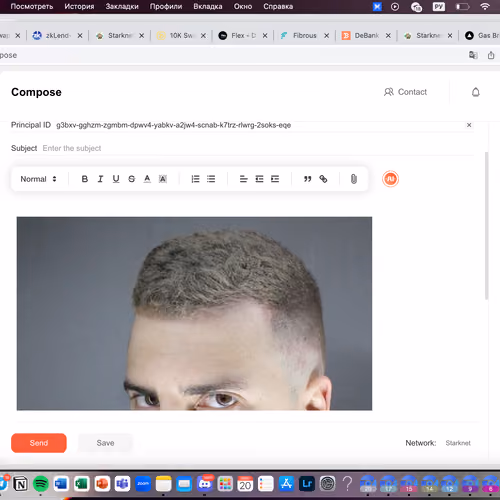
Task: Open the Contact list
Action: click(405, 92)
